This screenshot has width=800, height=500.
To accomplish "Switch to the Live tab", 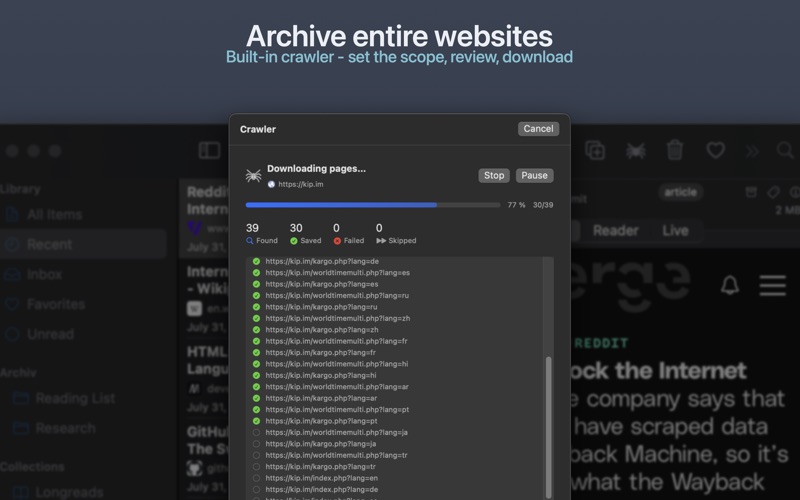I will pyautogui.click(x=675, y=231).
